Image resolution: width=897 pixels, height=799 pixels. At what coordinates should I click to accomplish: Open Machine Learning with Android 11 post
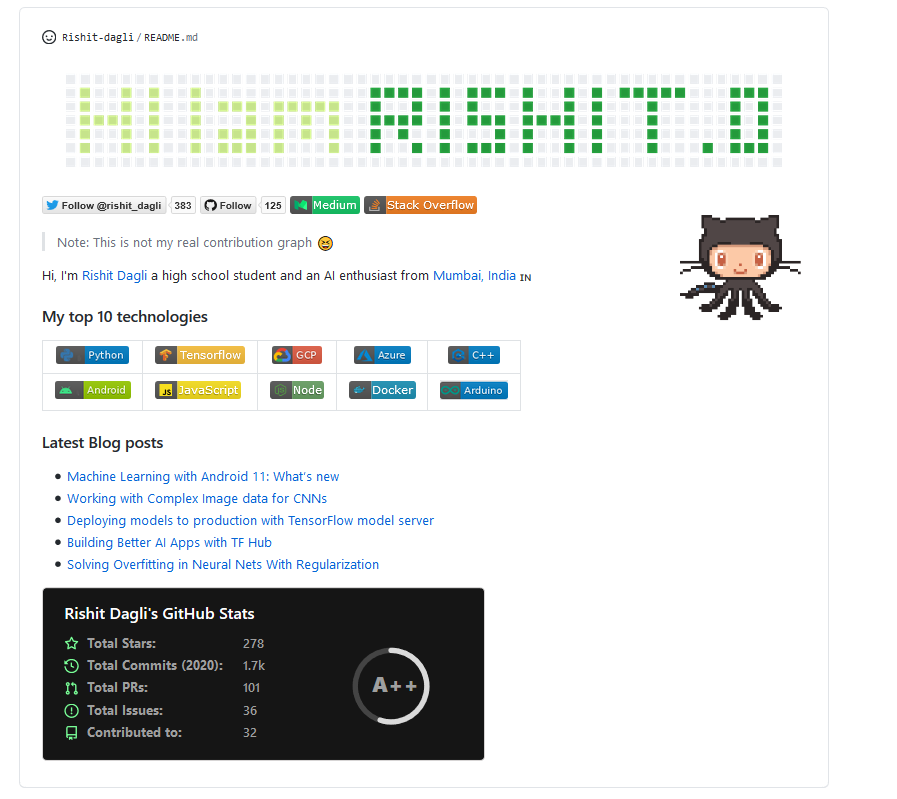203,477
